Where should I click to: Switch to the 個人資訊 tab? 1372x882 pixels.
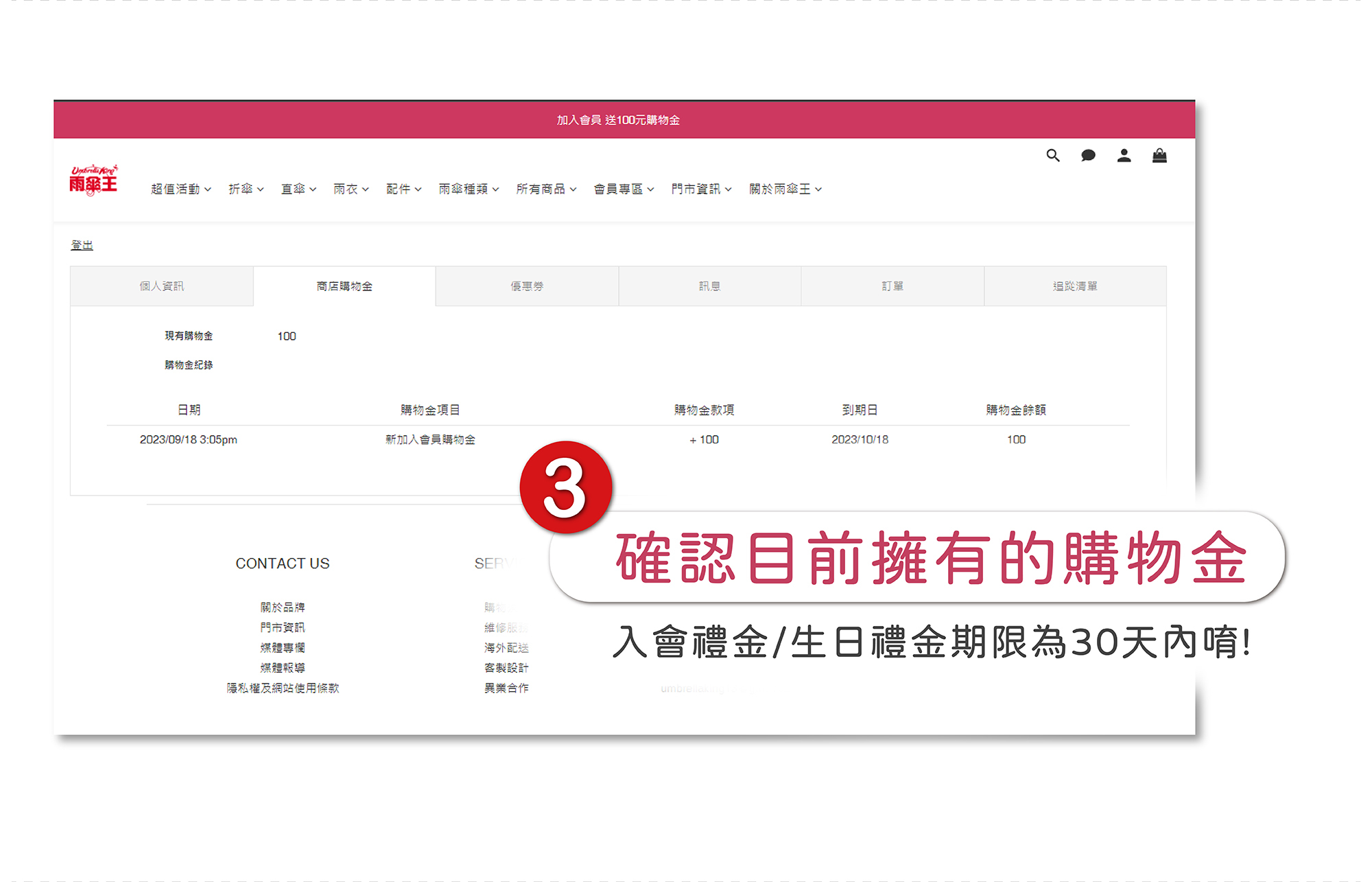[162, 286]
